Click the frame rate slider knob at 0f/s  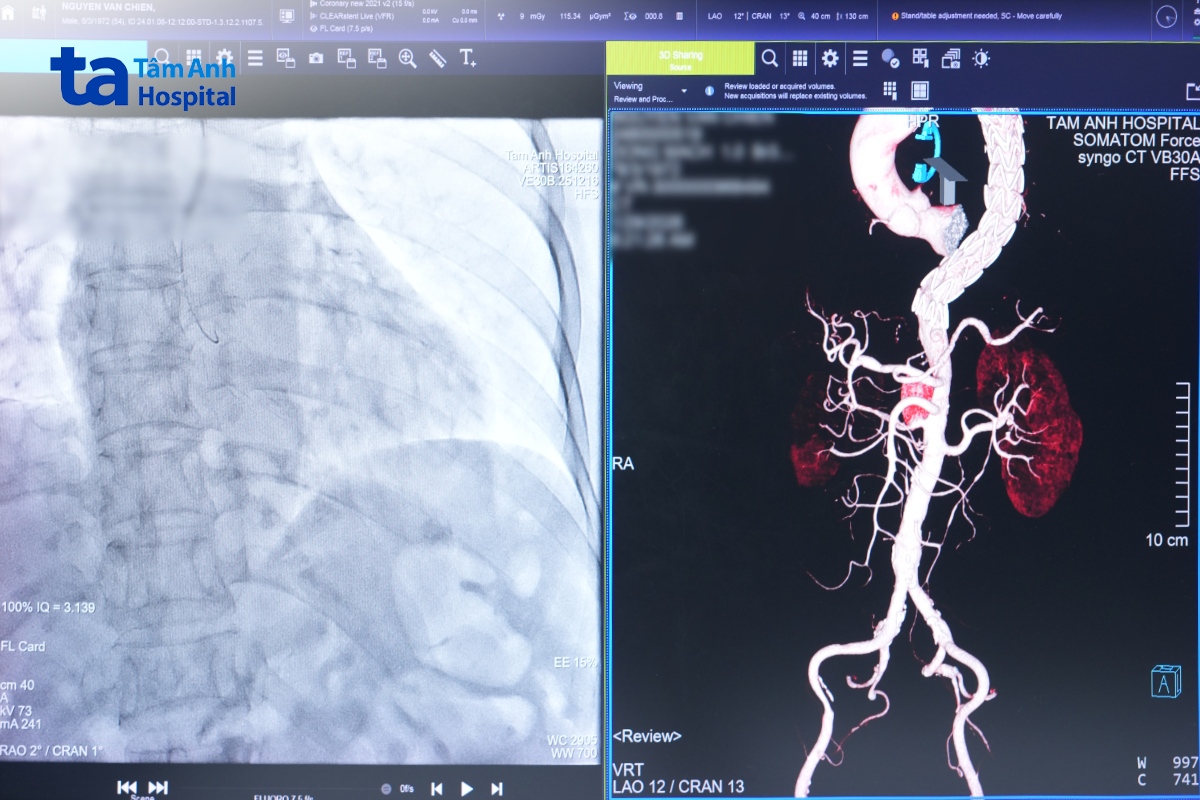tap(387, 789)
